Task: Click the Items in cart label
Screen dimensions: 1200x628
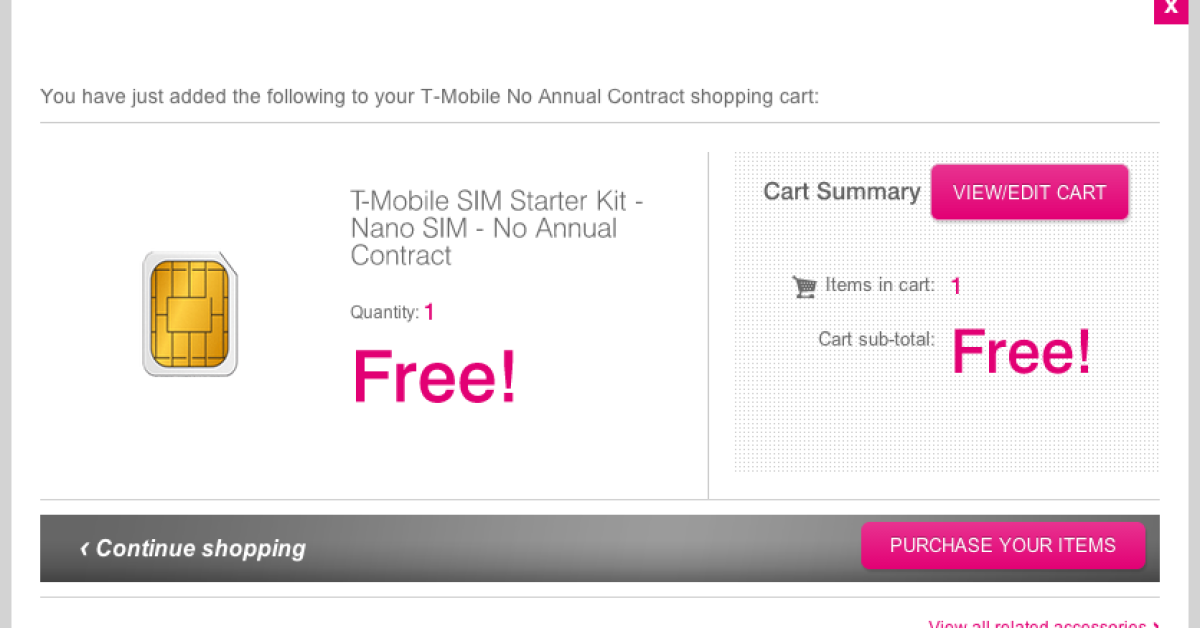Action: [880, 286]
